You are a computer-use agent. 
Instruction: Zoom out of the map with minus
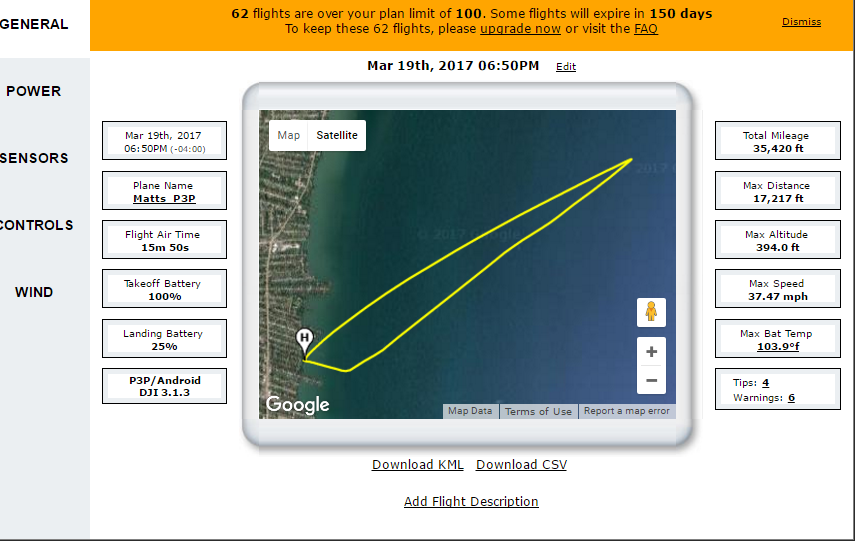click(x=651, y=380)
